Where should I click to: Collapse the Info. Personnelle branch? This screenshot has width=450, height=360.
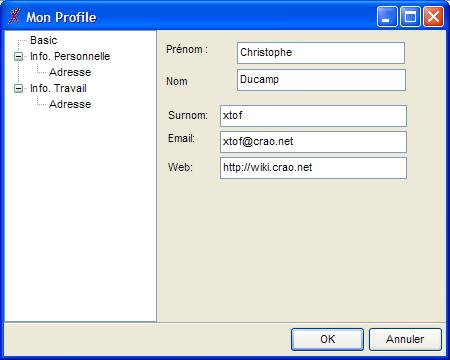tap(19, 57)
